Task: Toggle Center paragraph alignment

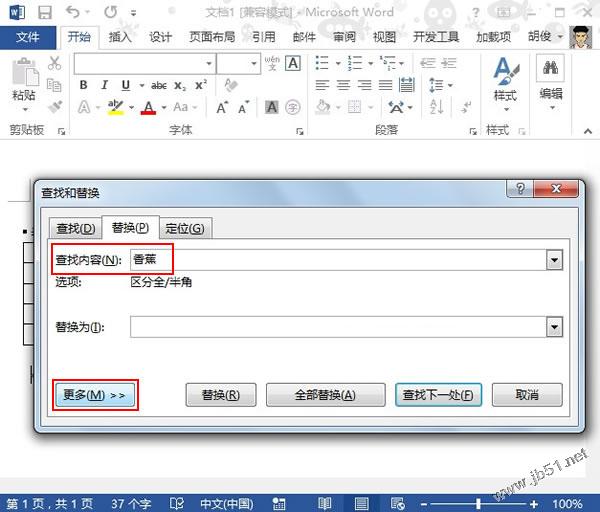Action: pos(343,85)
